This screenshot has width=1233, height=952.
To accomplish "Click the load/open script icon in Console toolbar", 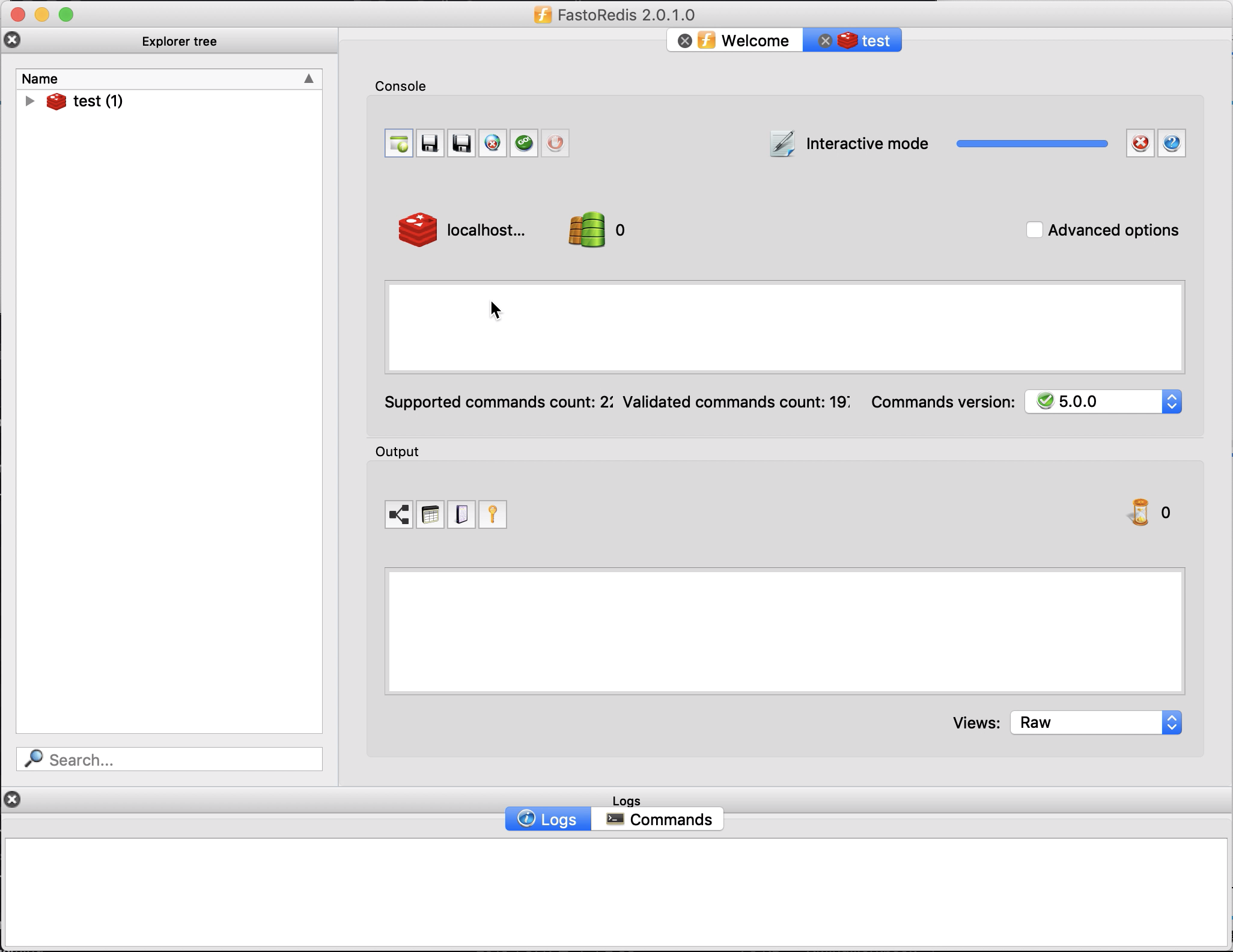I will click(399, 143).
